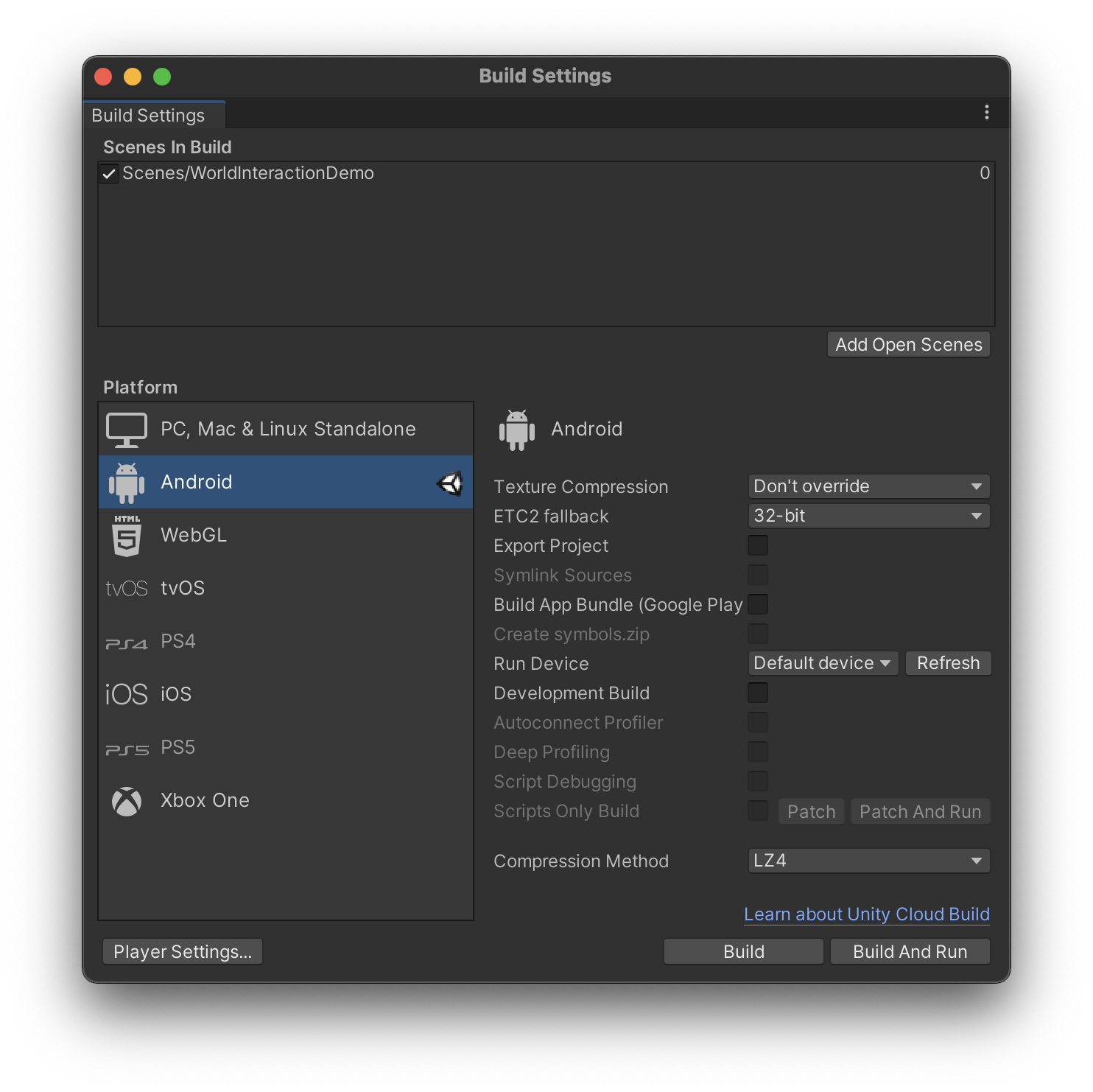This screenshot has width=1093, height=1092.
Task: Click the Build And Run button
Action: [x=910, y=952]
